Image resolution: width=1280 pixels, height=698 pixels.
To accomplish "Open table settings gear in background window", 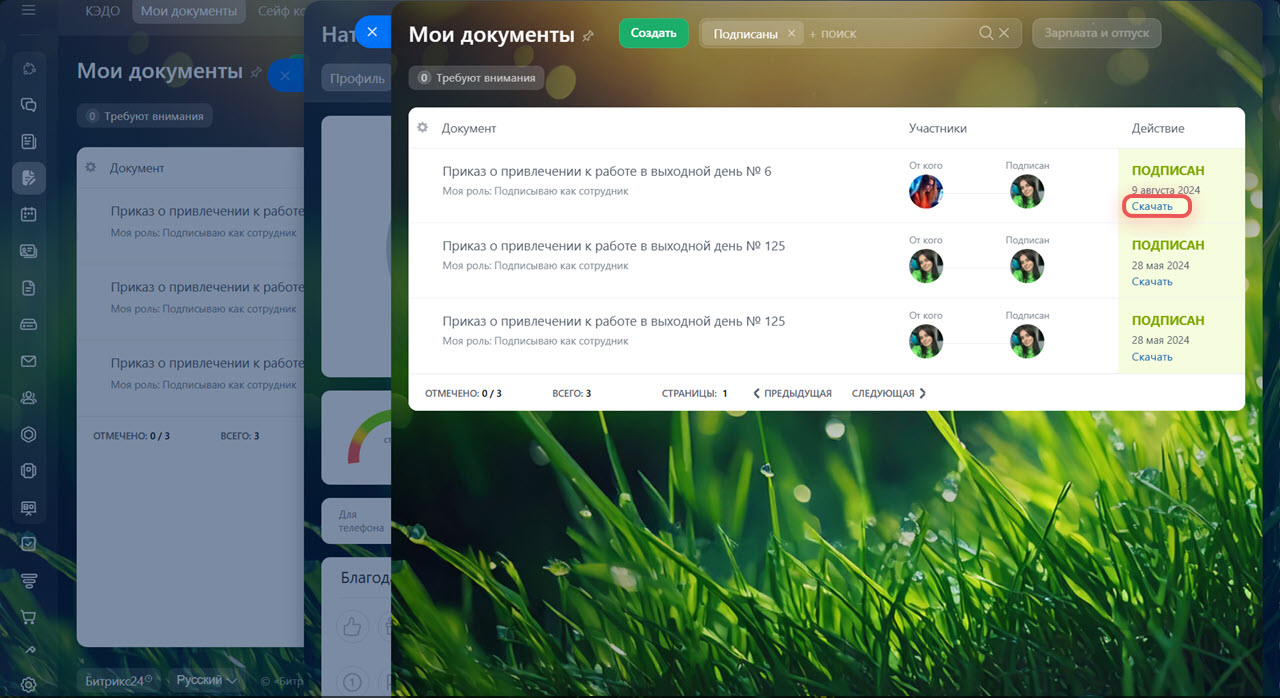I will click(x=91, y=167).
